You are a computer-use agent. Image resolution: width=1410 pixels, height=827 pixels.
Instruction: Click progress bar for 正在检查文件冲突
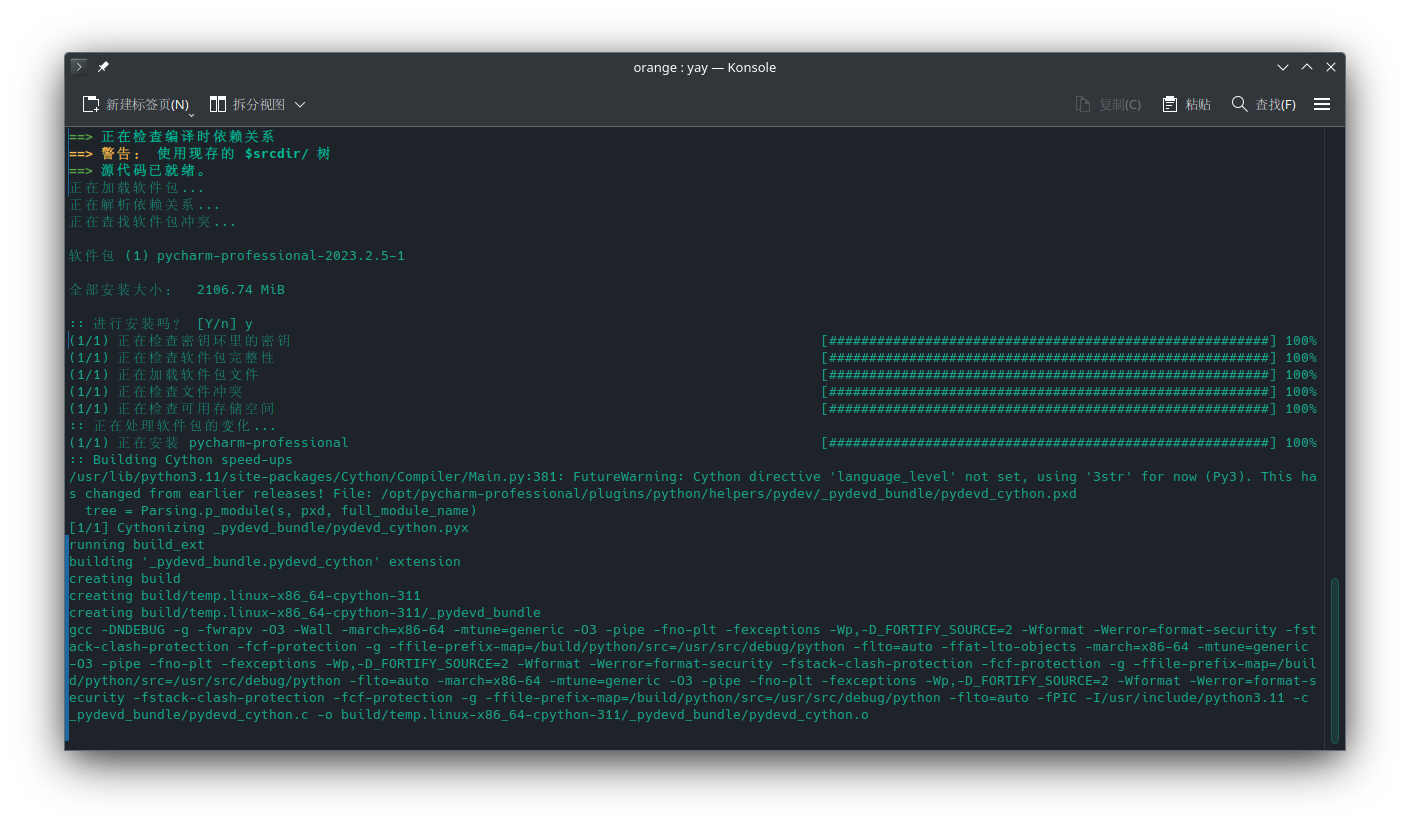(1048, 392)
